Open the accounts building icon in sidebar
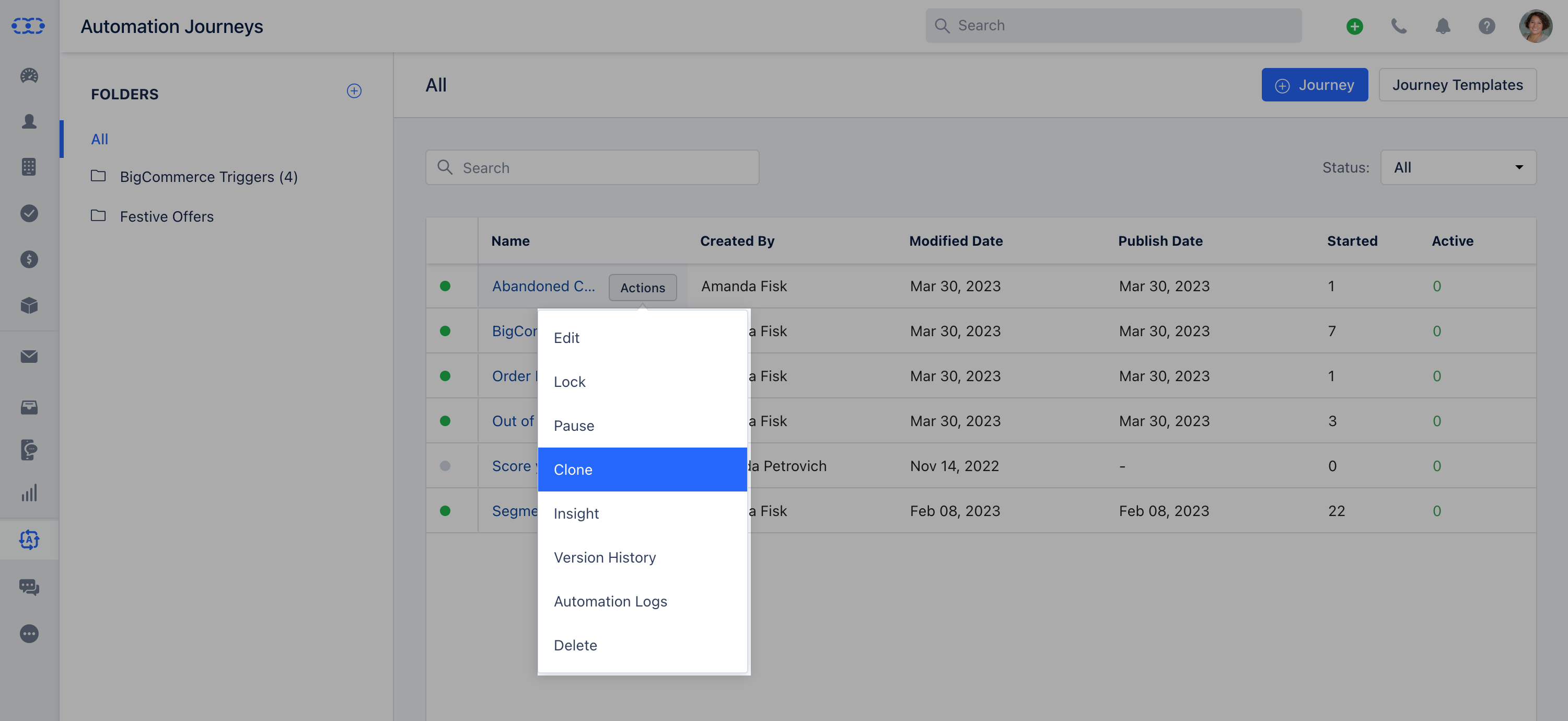The height and width of the screenshot is (721, 1568). point(29,167)
